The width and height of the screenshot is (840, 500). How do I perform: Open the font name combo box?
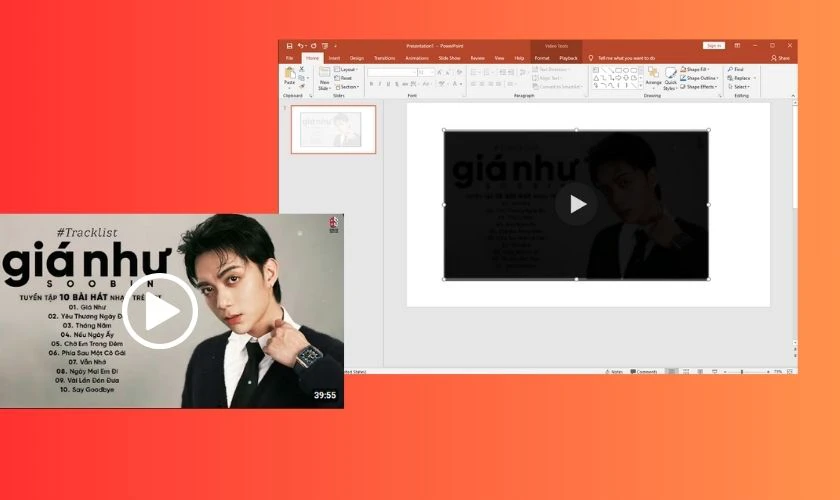392,72
